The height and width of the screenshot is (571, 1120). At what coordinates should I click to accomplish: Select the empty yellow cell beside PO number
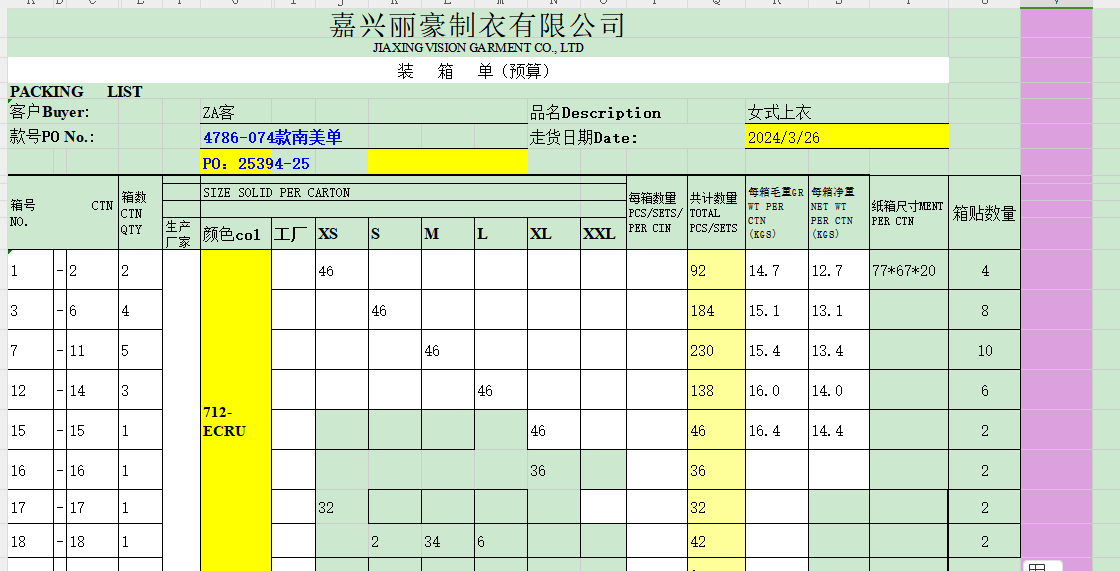coord(447,162)
